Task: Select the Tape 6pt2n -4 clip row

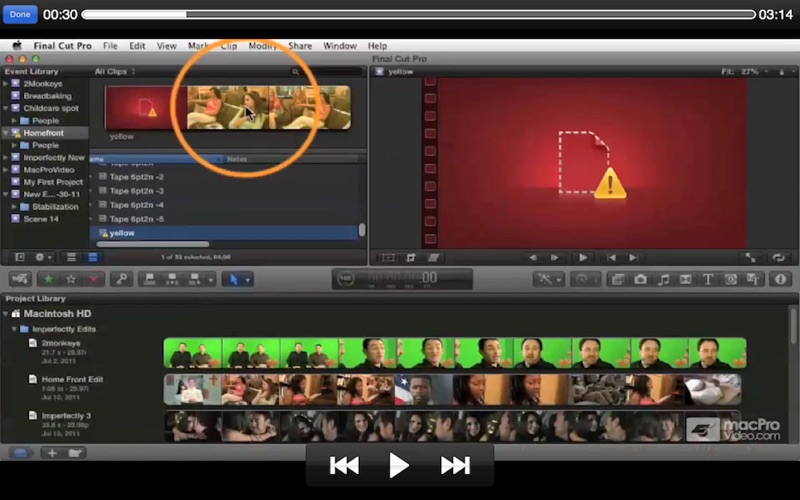Action: tap(224, 205)
